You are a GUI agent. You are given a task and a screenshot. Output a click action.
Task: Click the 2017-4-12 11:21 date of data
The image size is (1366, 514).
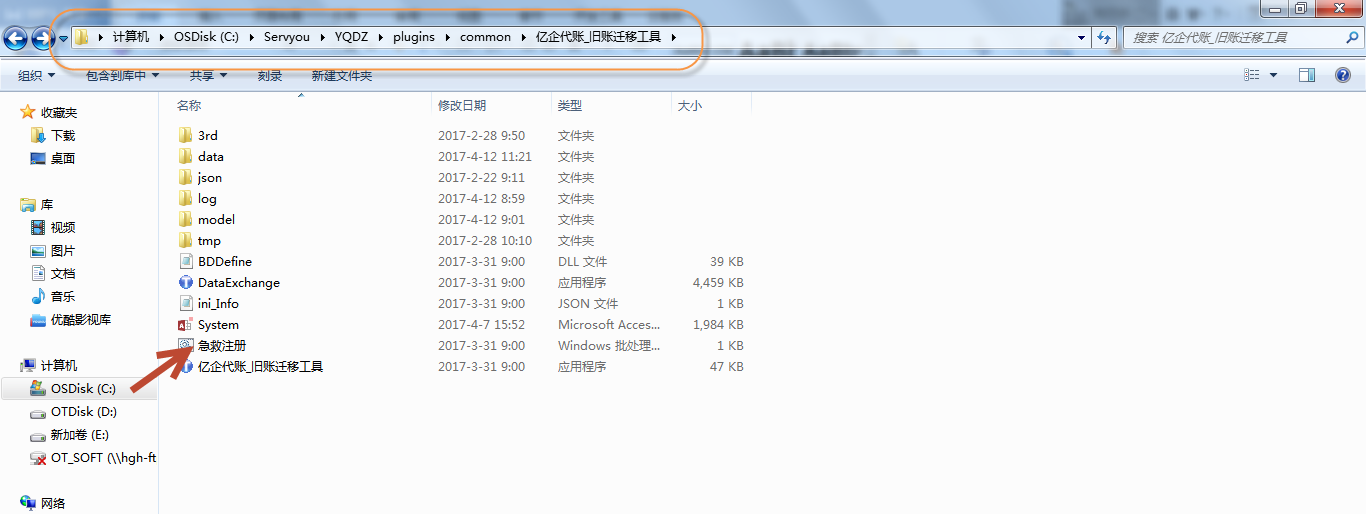(x=485, y=156)
